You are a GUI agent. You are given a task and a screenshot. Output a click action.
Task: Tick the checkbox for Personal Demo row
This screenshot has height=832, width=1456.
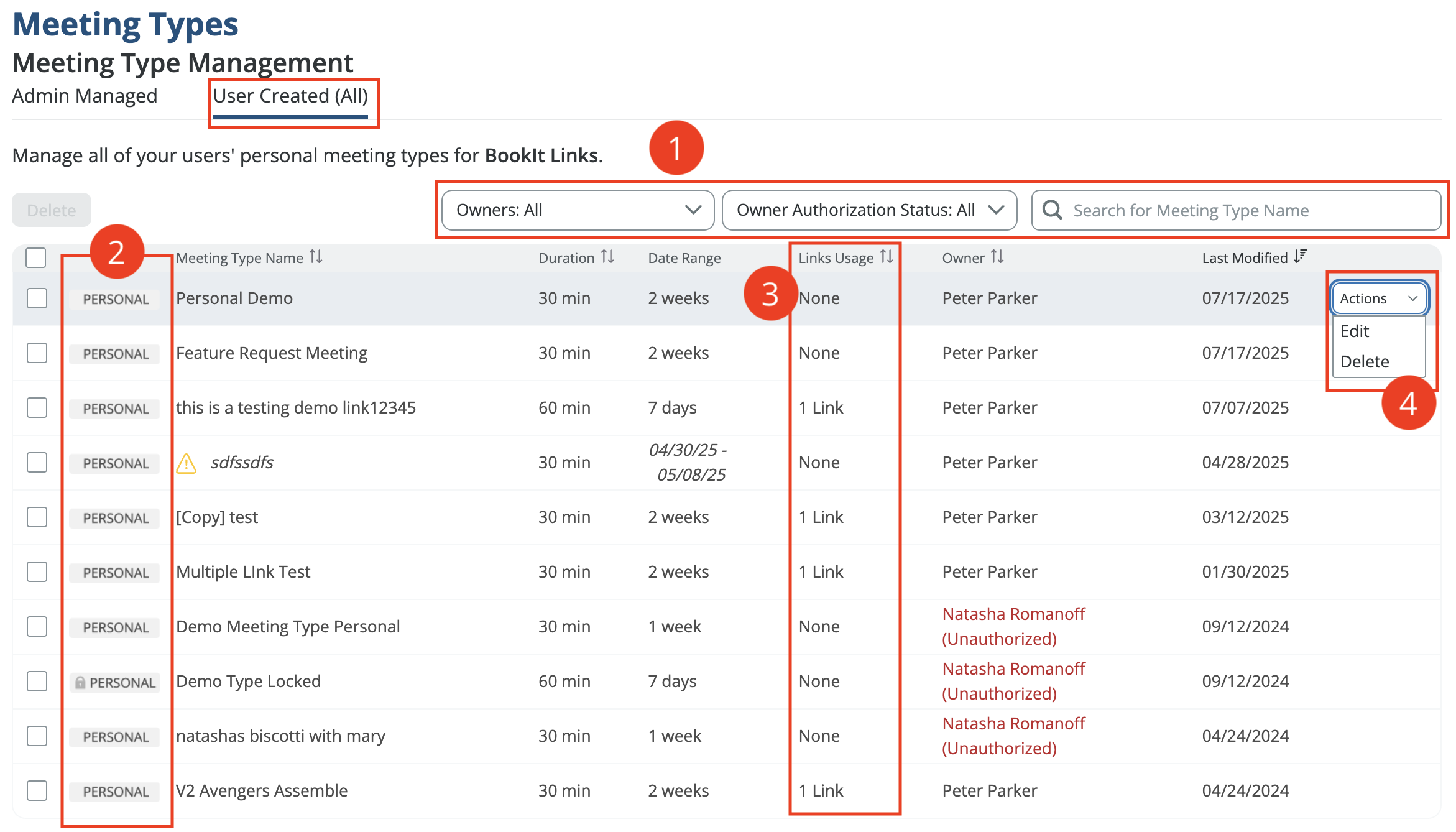37,298
